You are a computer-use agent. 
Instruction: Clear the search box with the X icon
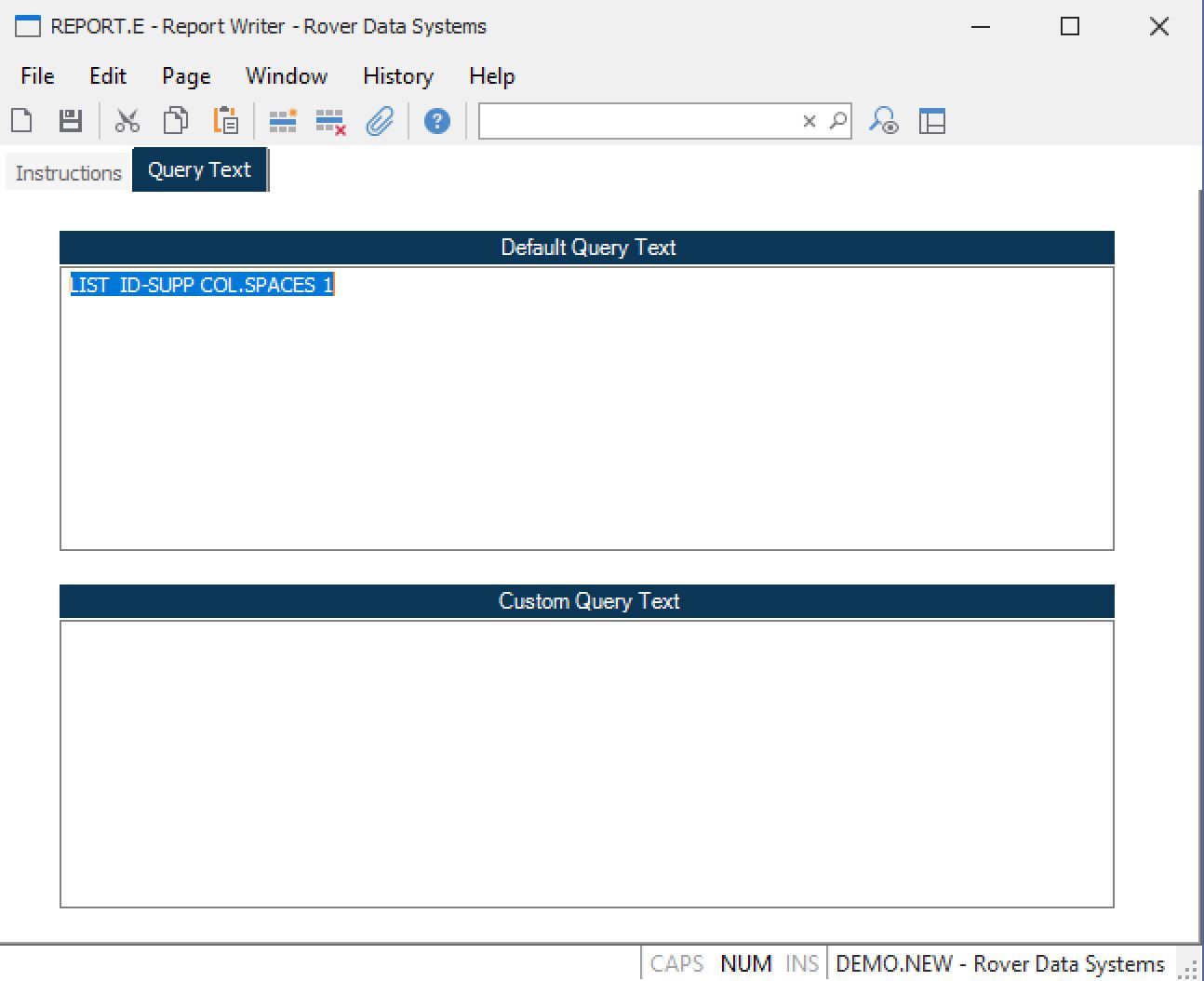pyautogui.click(x=809, y=121)
